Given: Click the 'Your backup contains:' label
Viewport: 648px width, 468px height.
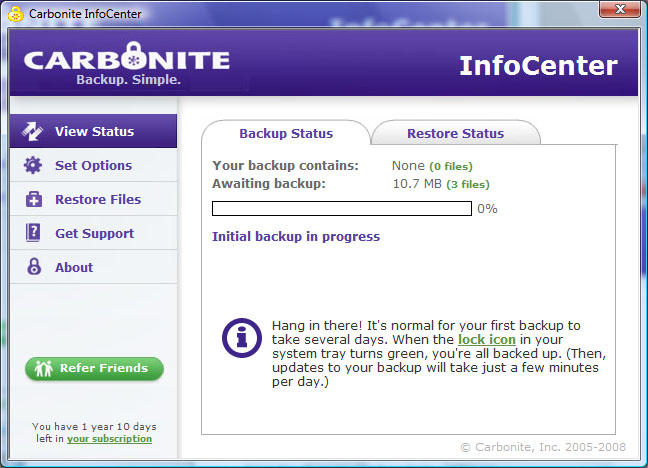Looking at the screenshot, I should [286, 165].
